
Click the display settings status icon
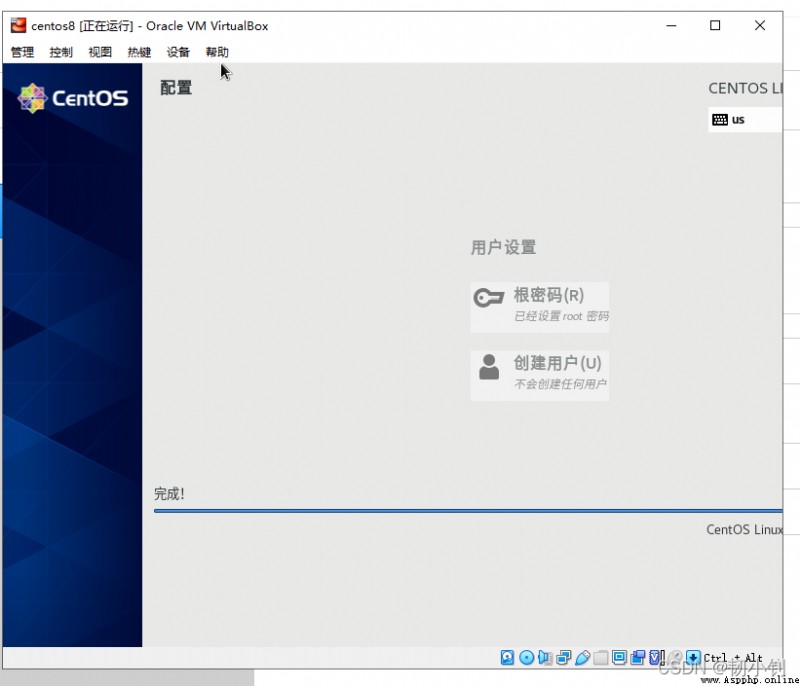619,657
